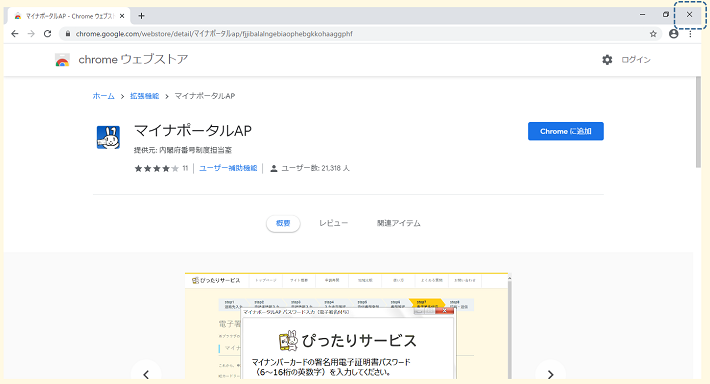Go to ホーム breadcrumb link

(x=104, y=96)
